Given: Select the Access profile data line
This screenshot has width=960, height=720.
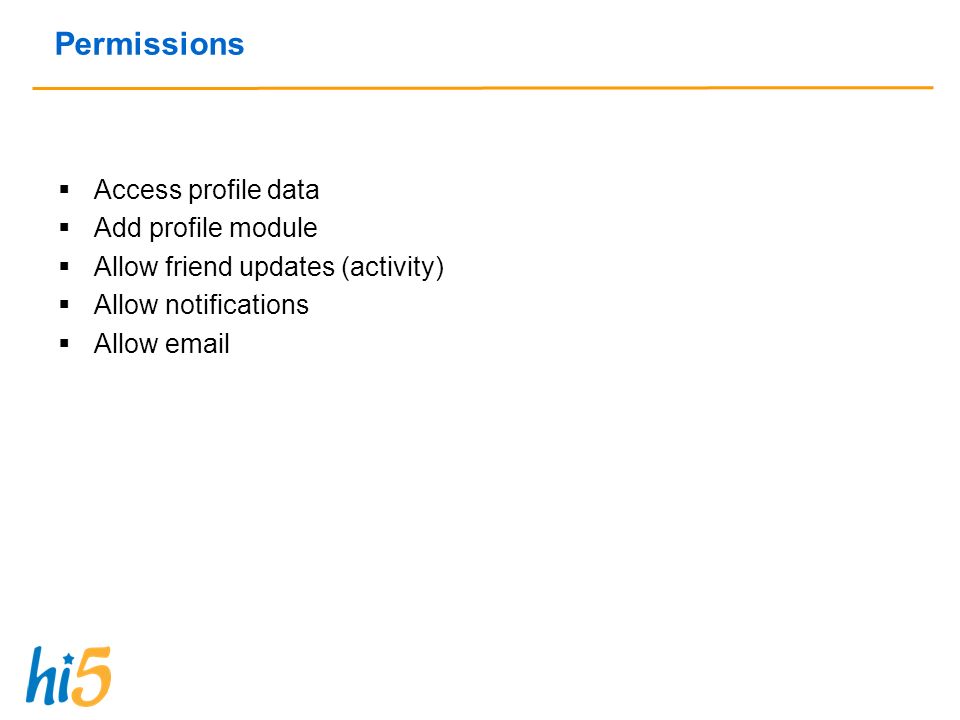Looking at the screenshot, I should point(206,190).
